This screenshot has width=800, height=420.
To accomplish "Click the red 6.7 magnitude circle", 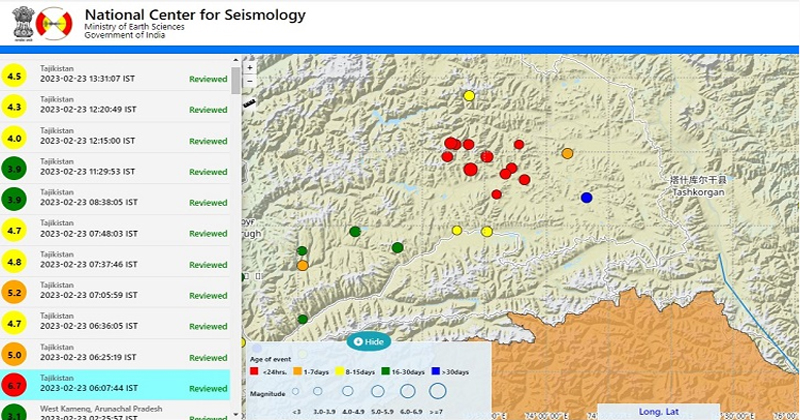I will pos(14,385).
